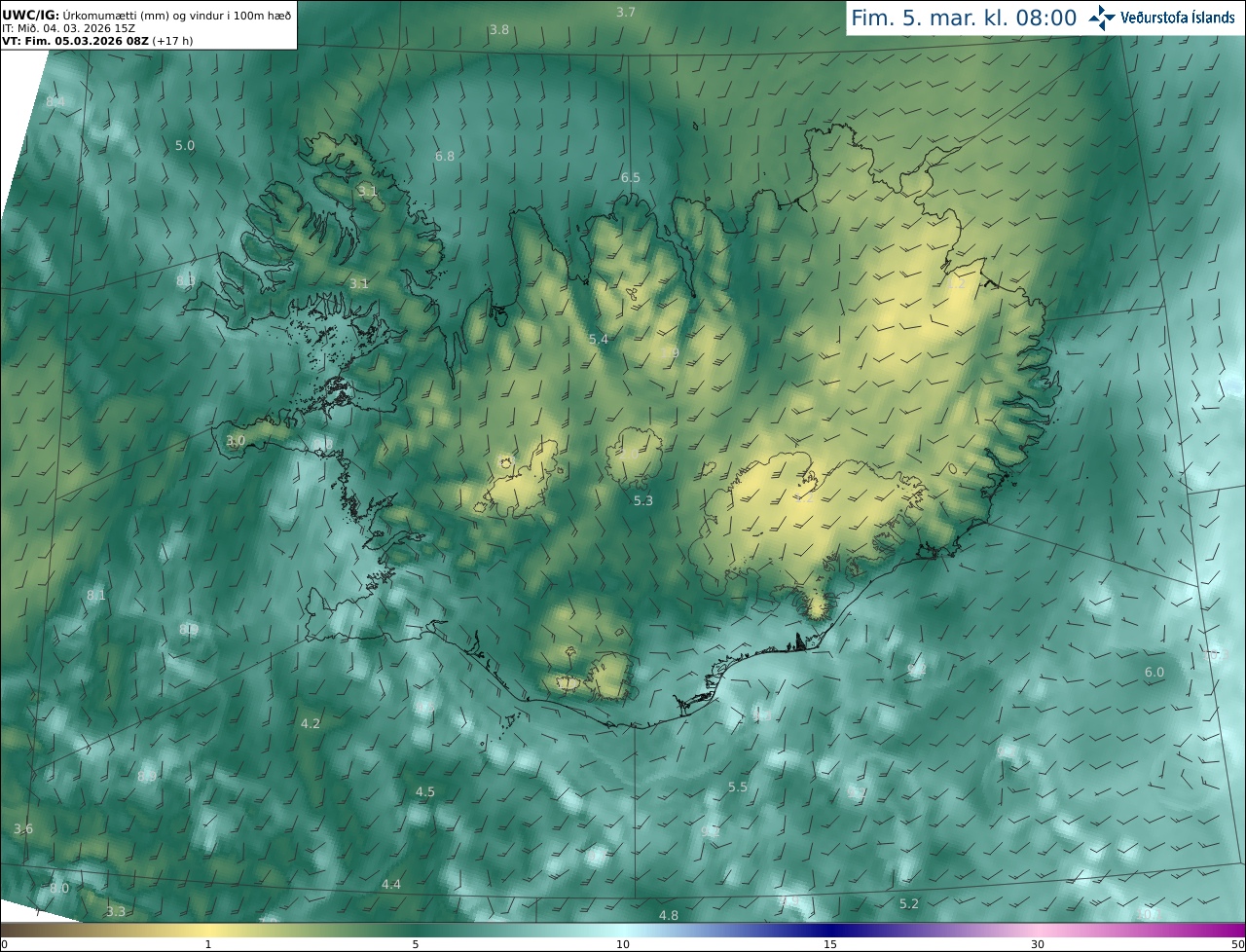Screen dimensions: 1246x952
Task: Click the 3.6 value label on the map
Action: click(x=23, y=828)
